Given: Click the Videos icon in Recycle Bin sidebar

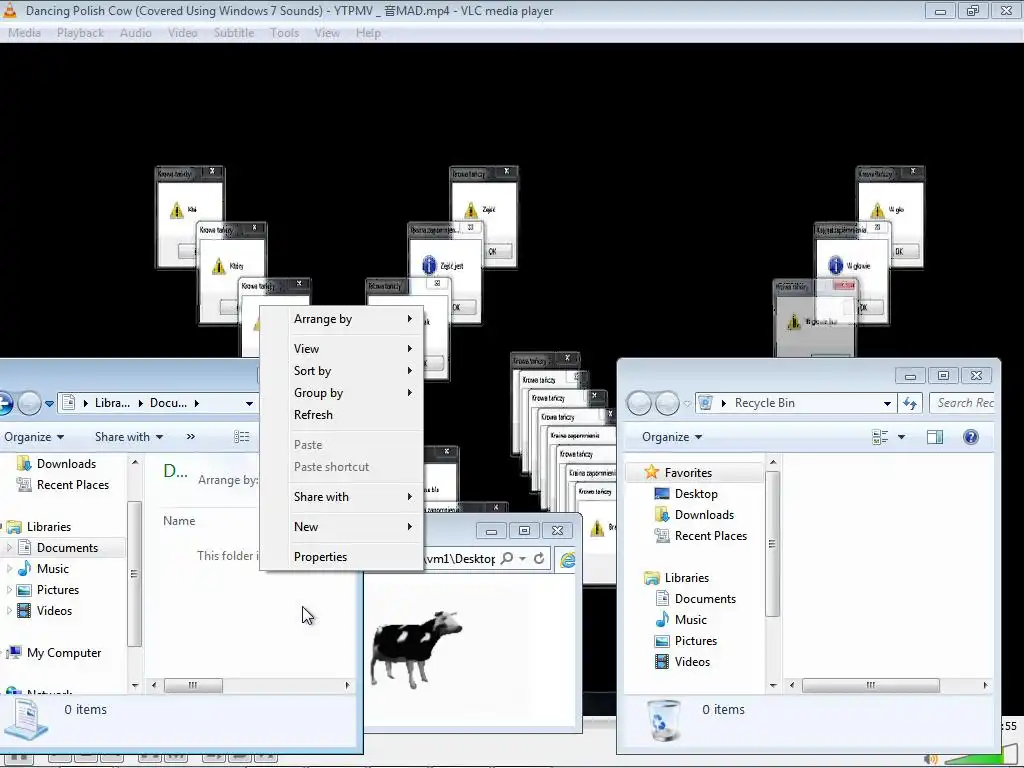Looking at the screenshot, I should coord(662,662).
